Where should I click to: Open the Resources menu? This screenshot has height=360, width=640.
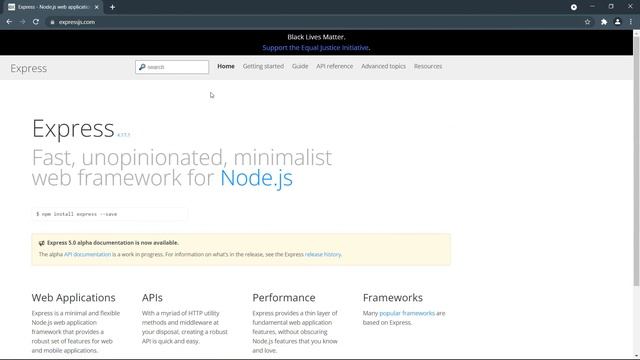point(428,66)
